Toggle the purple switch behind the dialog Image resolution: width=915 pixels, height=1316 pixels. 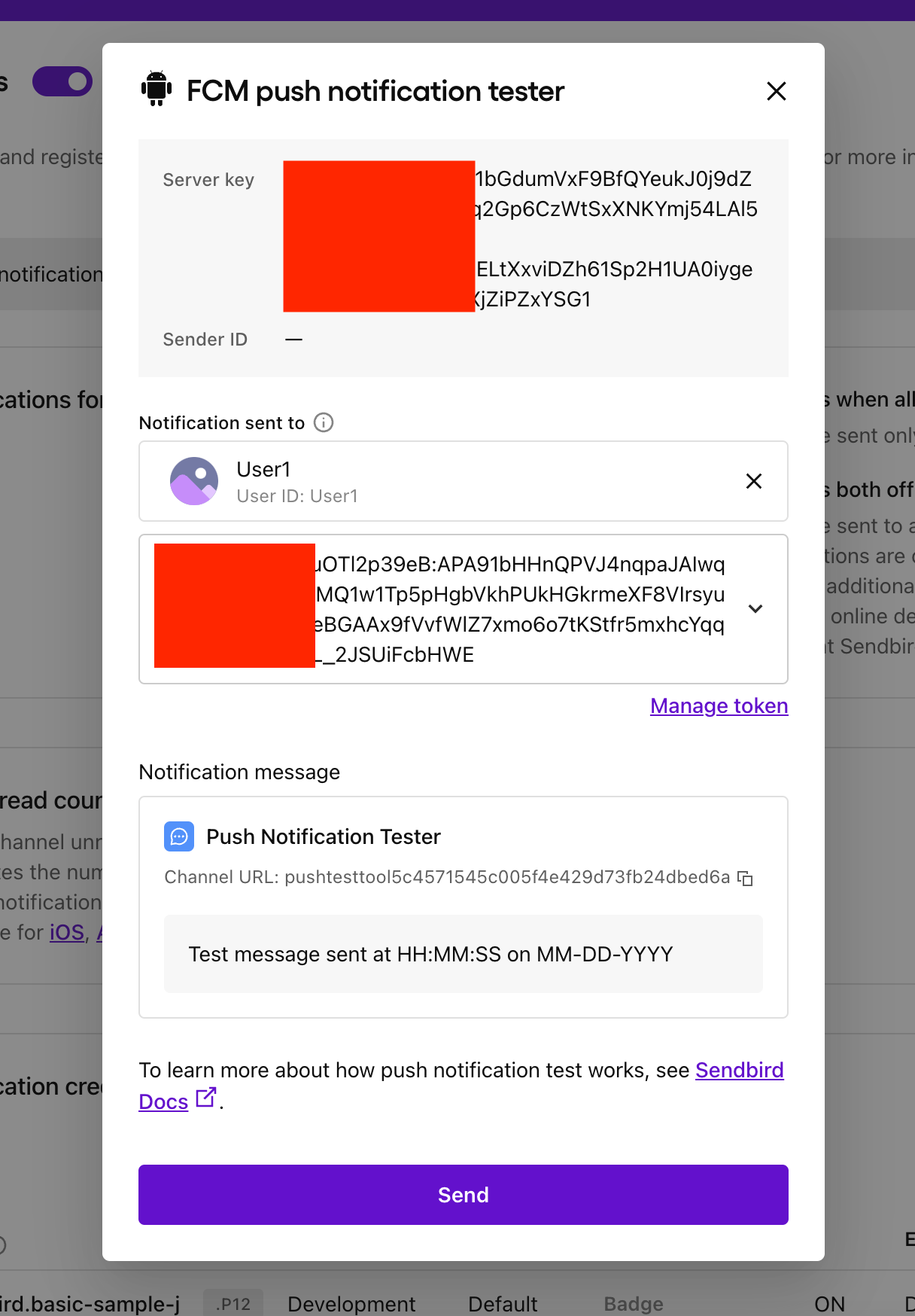pos(62,81)
